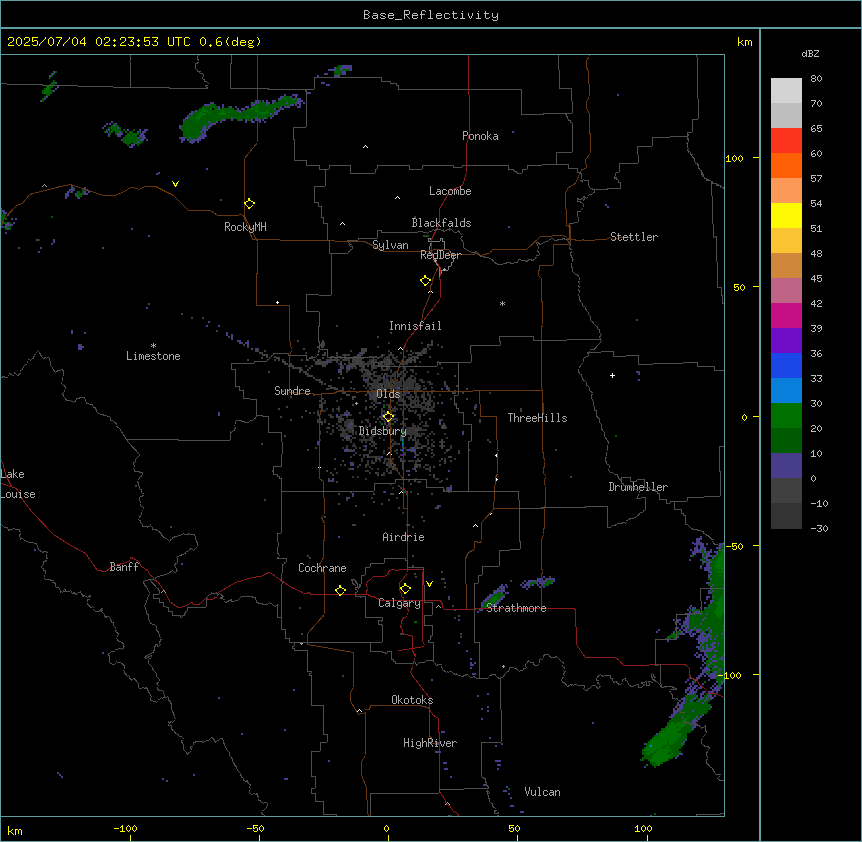This screenshot has width=862, height=842.
Task: Click the Okotoks label
Action: coord(412,700)
